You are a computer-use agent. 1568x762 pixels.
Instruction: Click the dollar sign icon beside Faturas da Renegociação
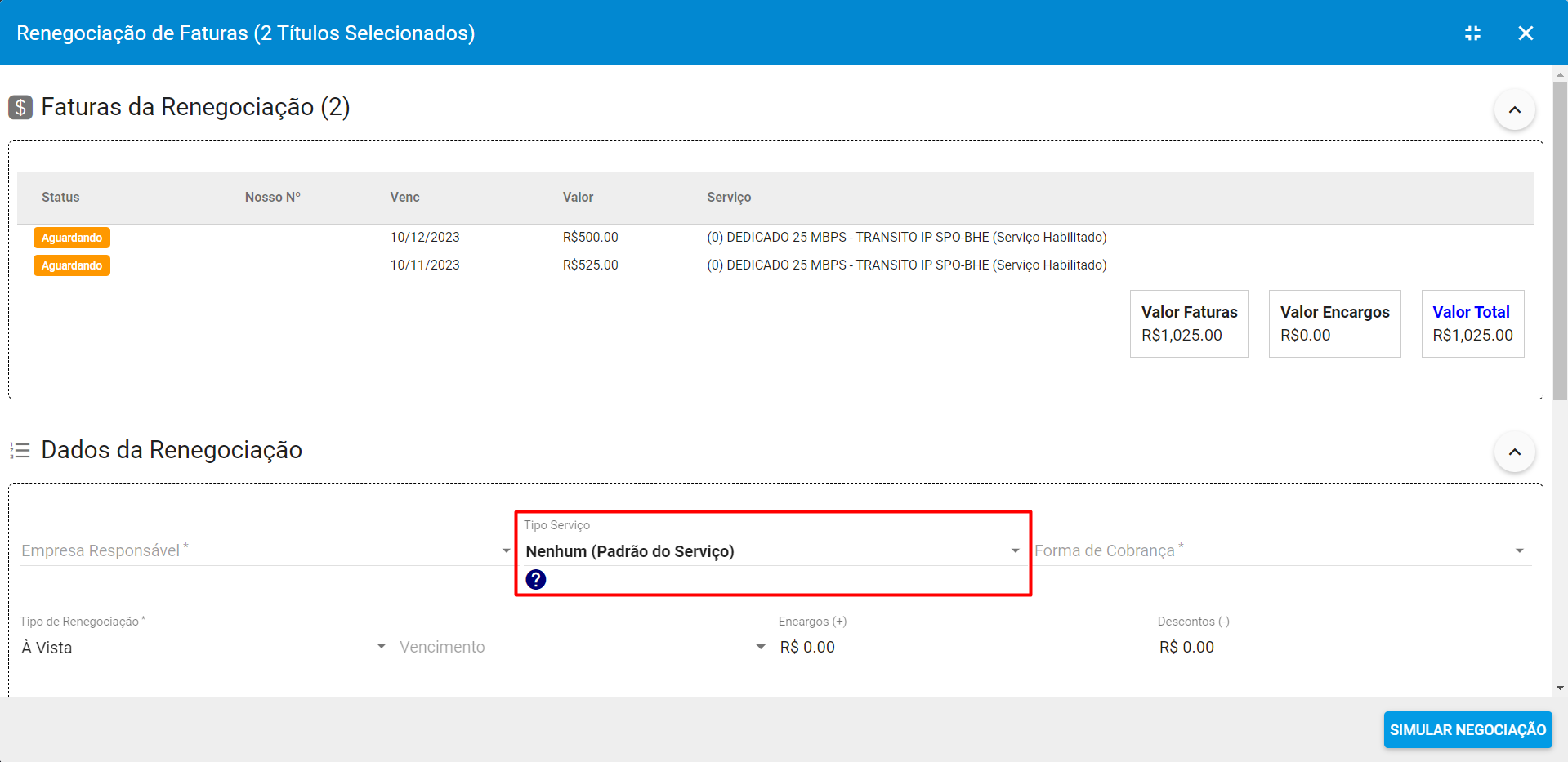click(x=20, y=107)
